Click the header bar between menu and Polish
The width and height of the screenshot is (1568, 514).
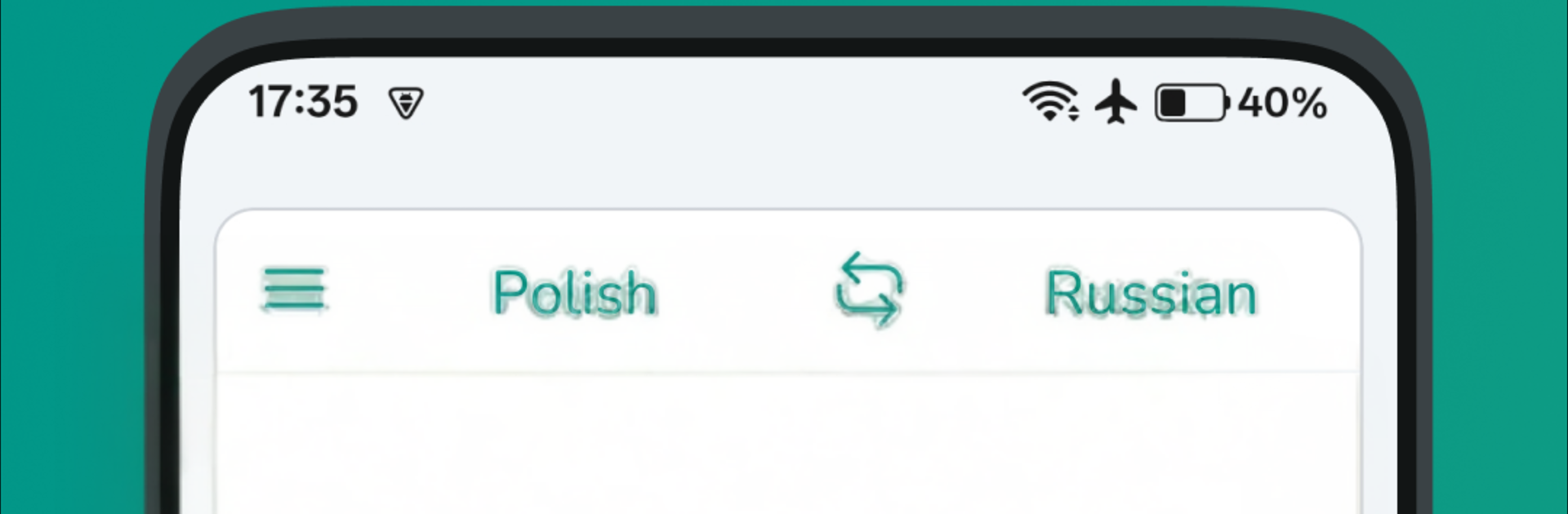(x=408, y=291)
